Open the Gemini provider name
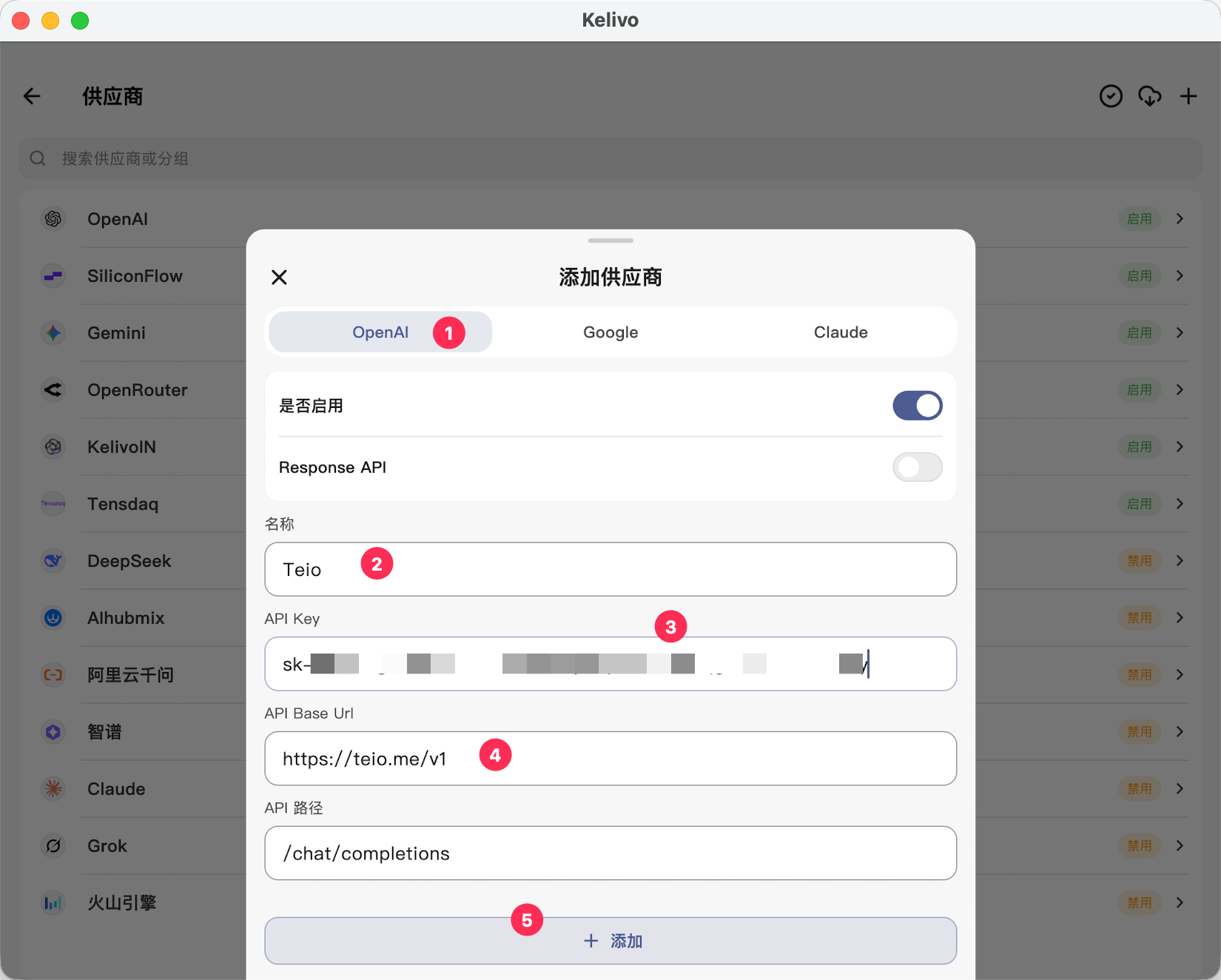Viewport: 1221px width, 980px height. (116, 333)
